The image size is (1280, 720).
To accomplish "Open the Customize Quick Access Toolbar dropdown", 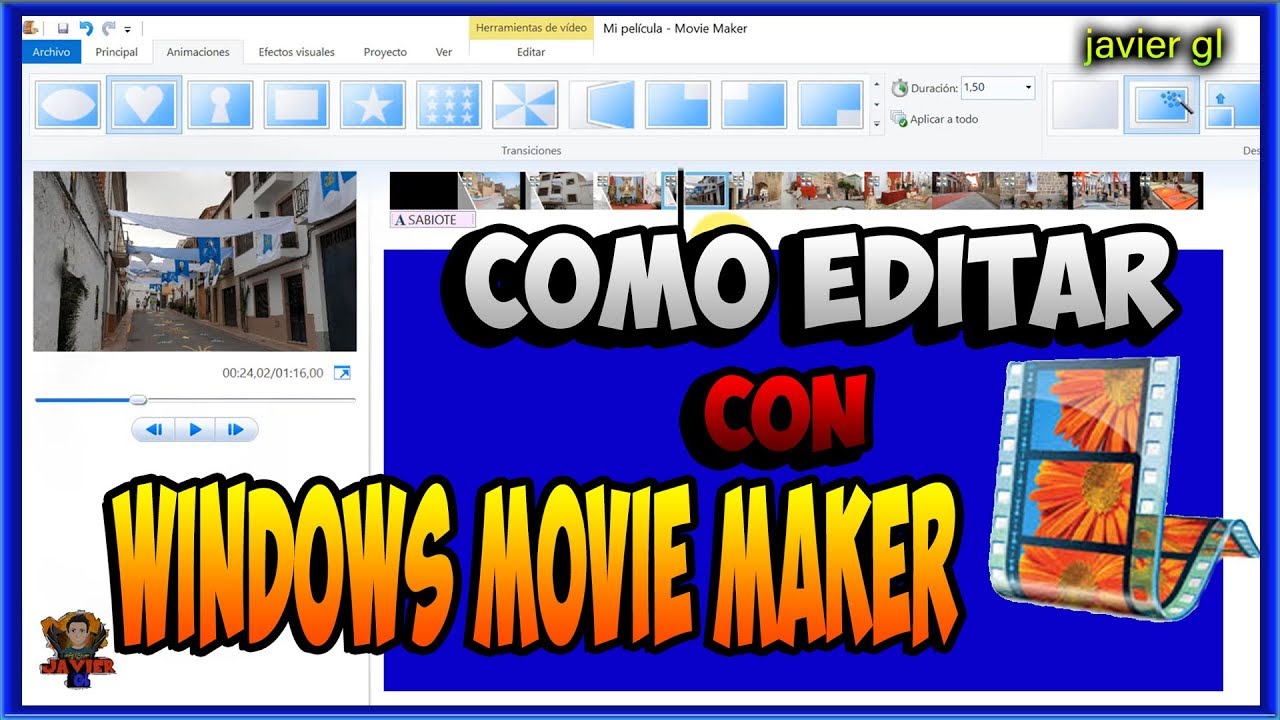I will point(128,30).
